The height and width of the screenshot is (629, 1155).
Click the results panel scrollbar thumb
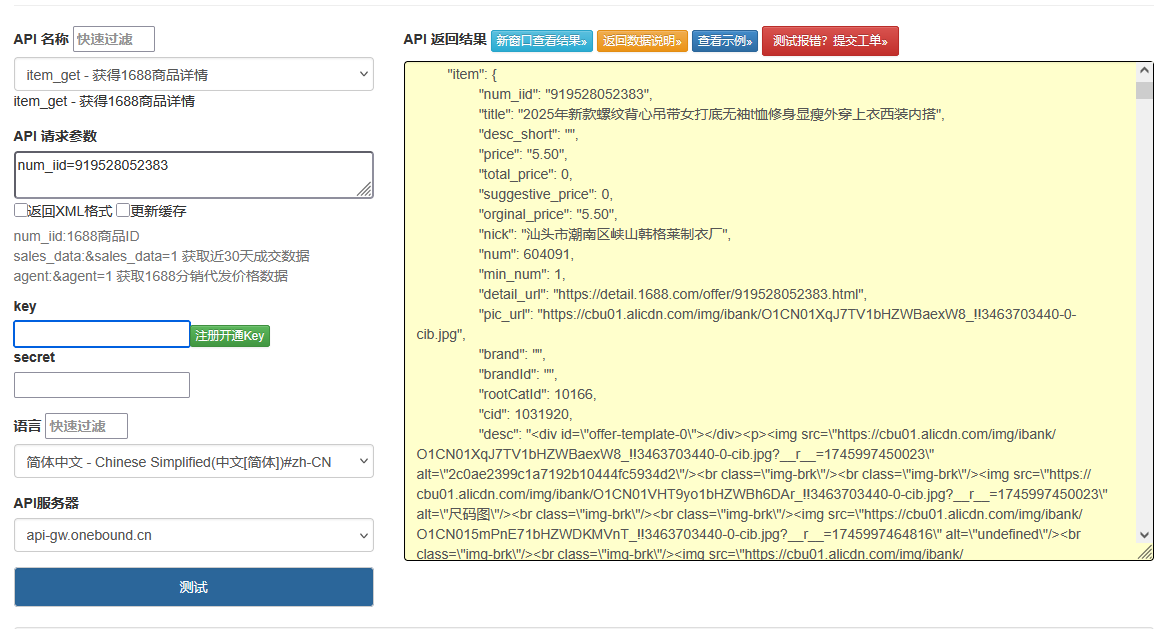pyautogui.click(x=1144, y=91)
